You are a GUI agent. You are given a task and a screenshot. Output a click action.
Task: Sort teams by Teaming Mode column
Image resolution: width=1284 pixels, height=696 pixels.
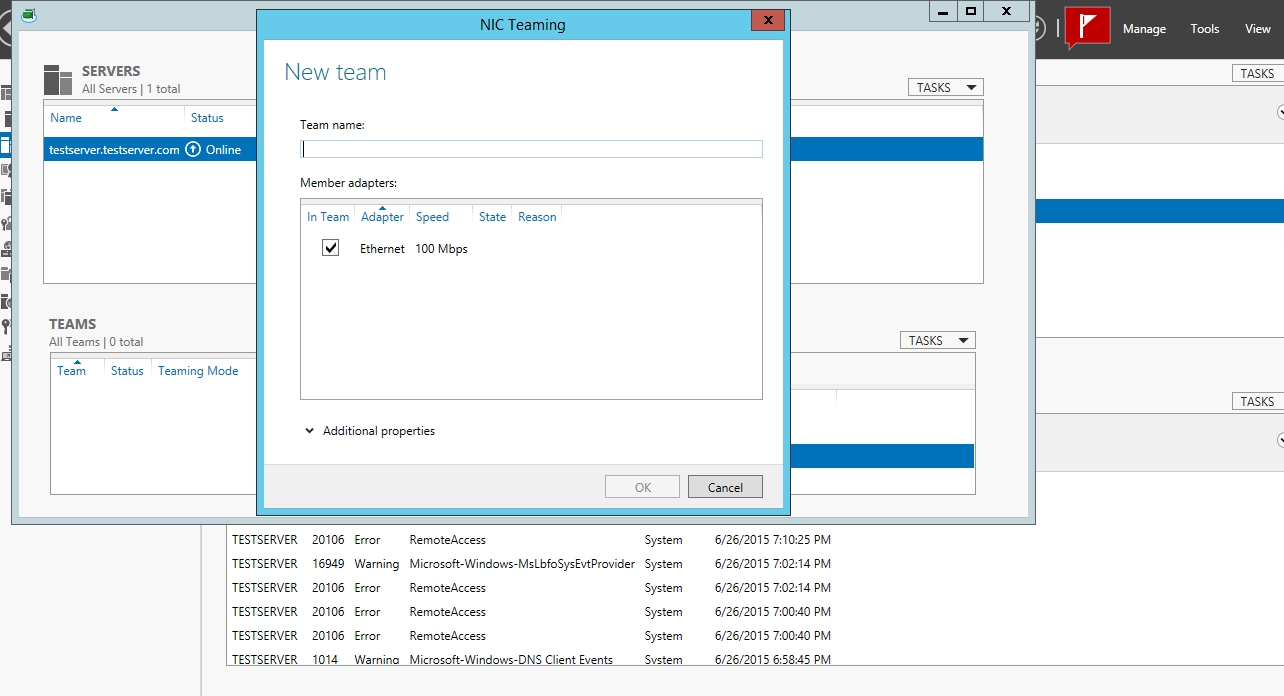coord(198,371)
